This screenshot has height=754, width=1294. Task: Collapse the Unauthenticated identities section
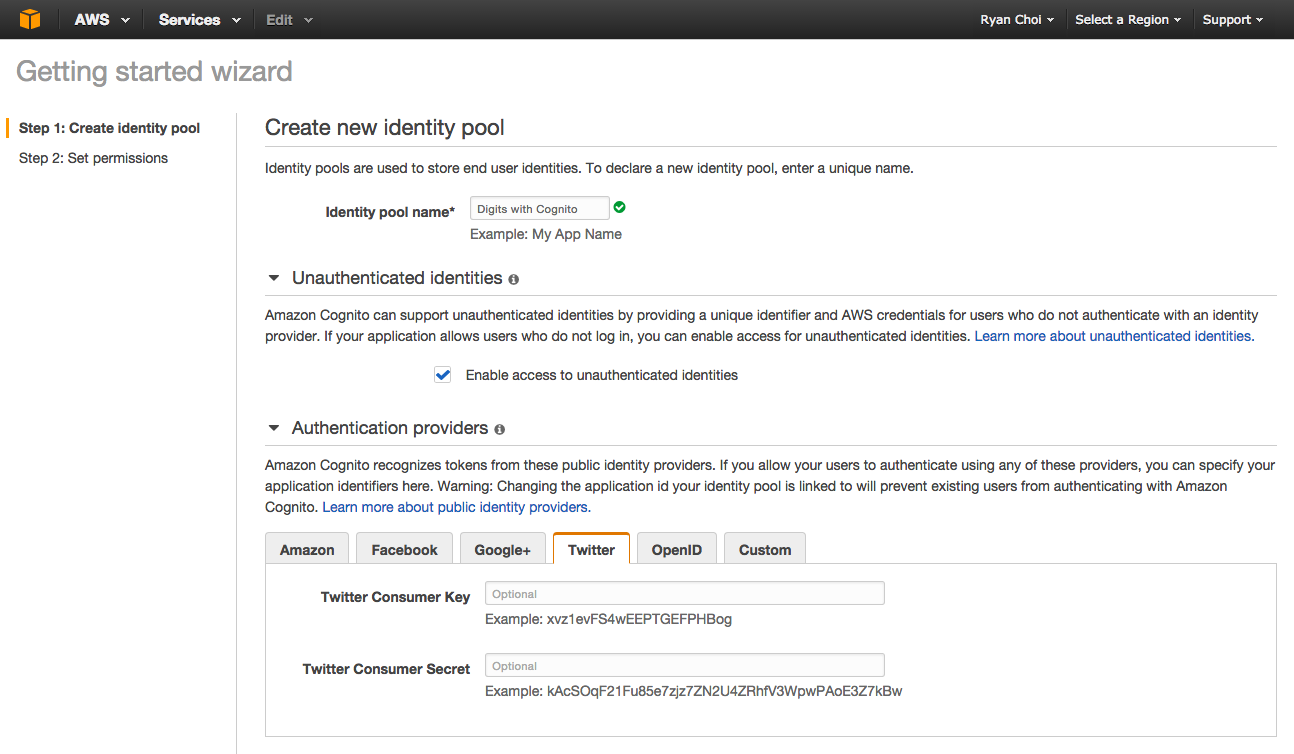pos(274,278)
